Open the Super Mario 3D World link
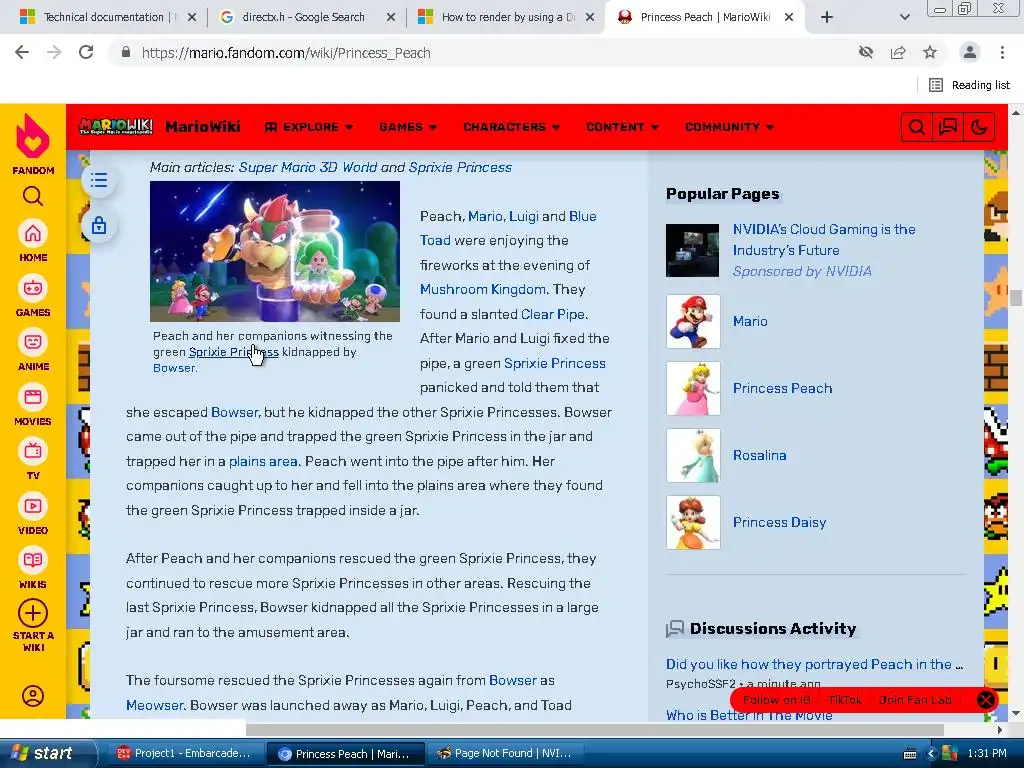Image resolution: width=1024 pixels, height=768 pixels. coord(308,167)
